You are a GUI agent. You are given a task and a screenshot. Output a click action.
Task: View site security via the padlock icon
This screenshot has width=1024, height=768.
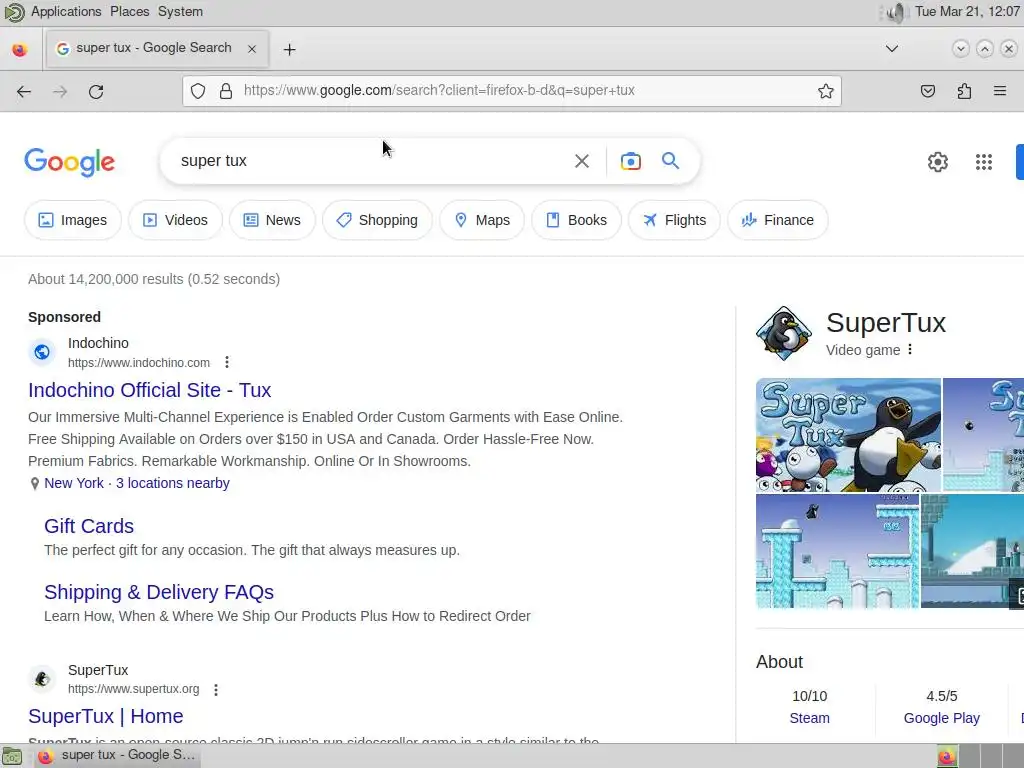[x=226, y=91]
